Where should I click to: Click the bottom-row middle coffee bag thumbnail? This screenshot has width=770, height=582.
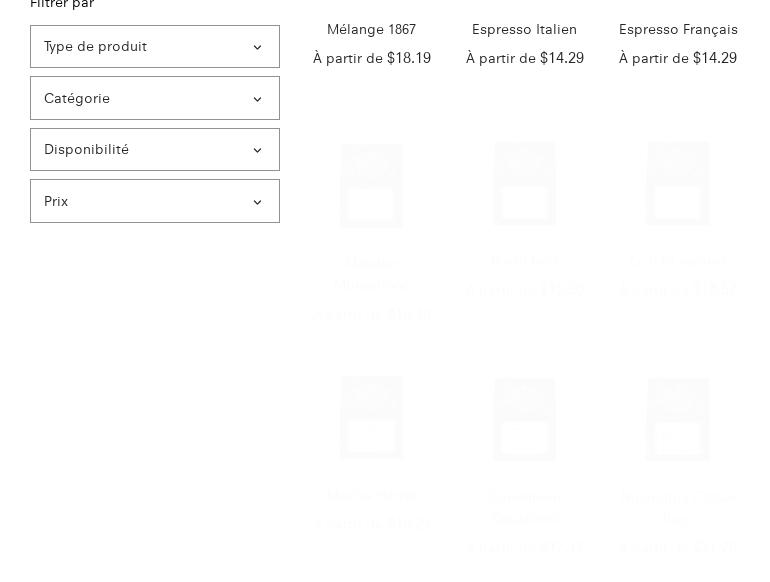click(524, 419)
